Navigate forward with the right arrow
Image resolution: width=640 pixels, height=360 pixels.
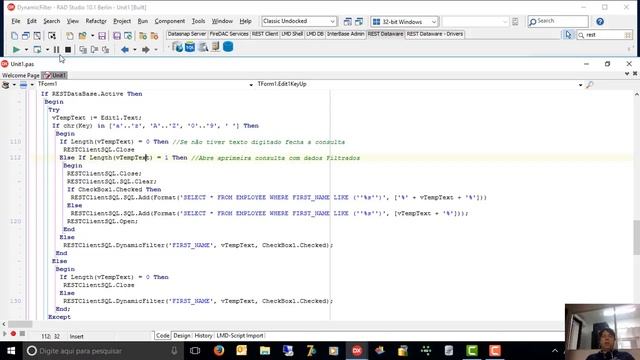[146, 50]
